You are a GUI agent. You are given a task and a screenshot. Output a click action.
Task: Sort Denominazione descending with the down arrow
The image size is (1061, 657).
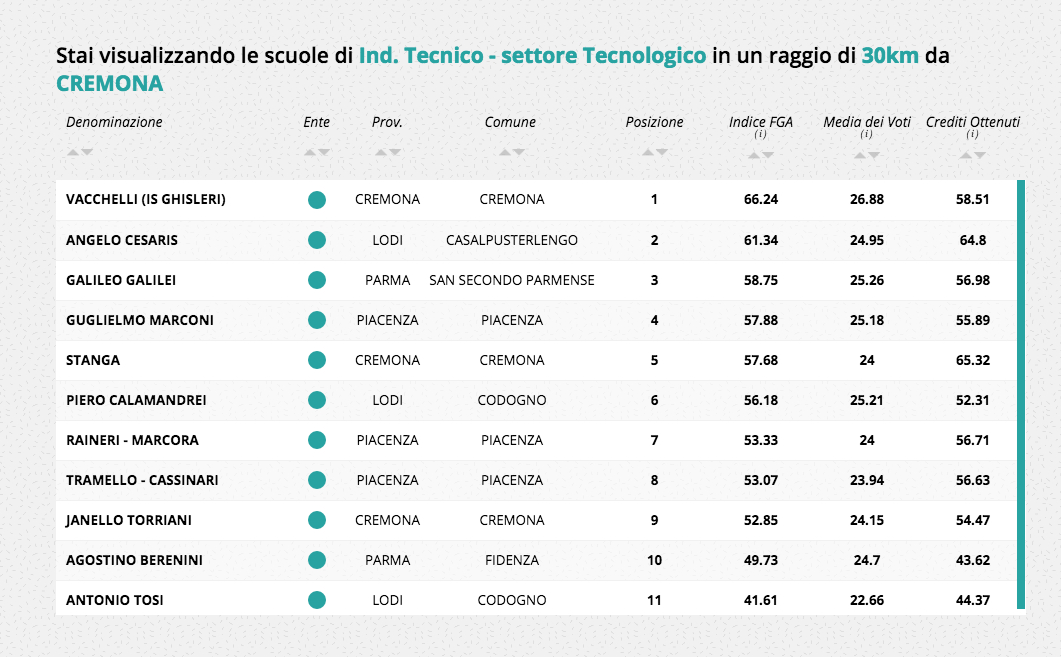(x=87, y=152)
